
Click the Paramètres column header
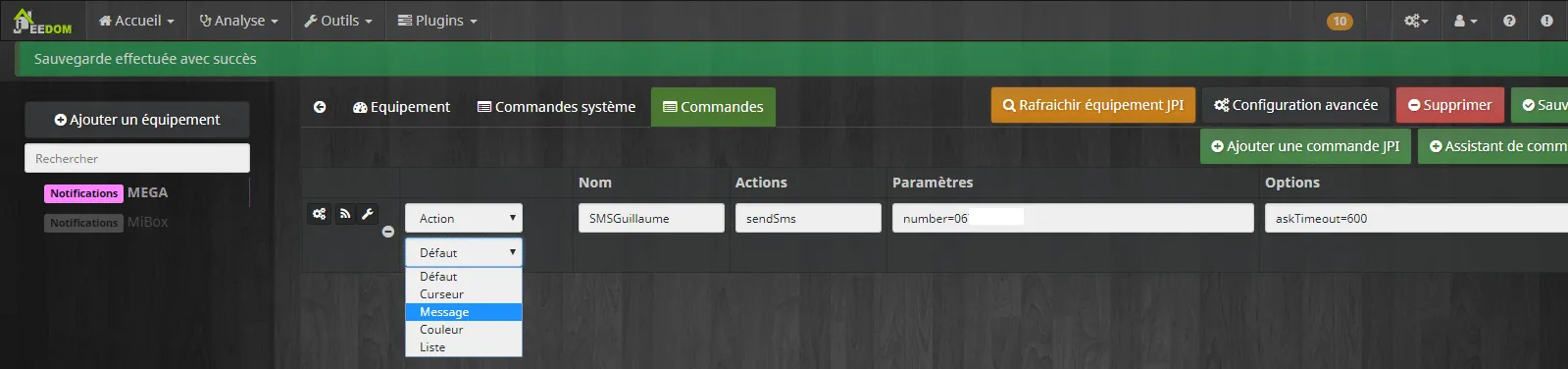point(933,183)
